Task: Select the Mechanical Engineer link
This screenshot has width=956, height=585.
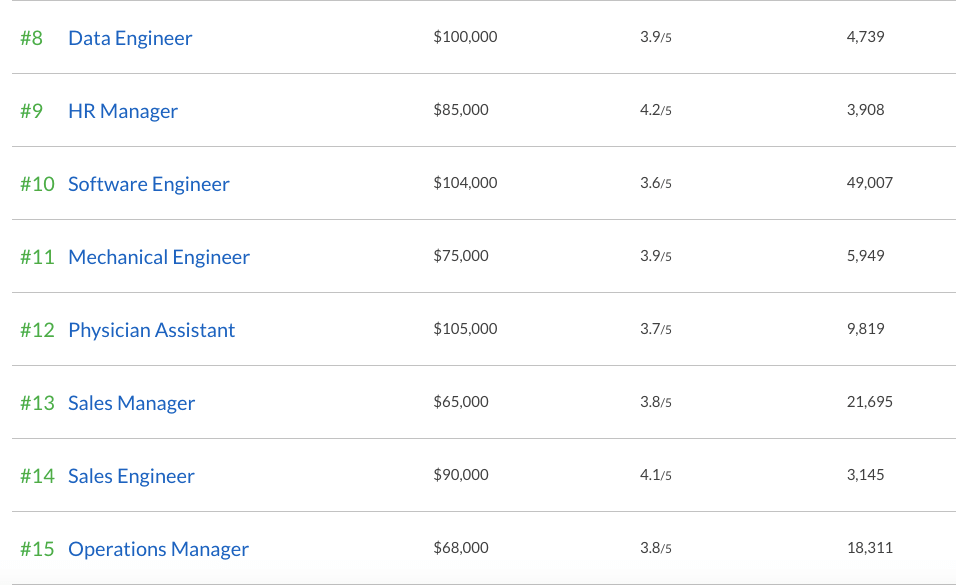Action: (x=159, y=257)
